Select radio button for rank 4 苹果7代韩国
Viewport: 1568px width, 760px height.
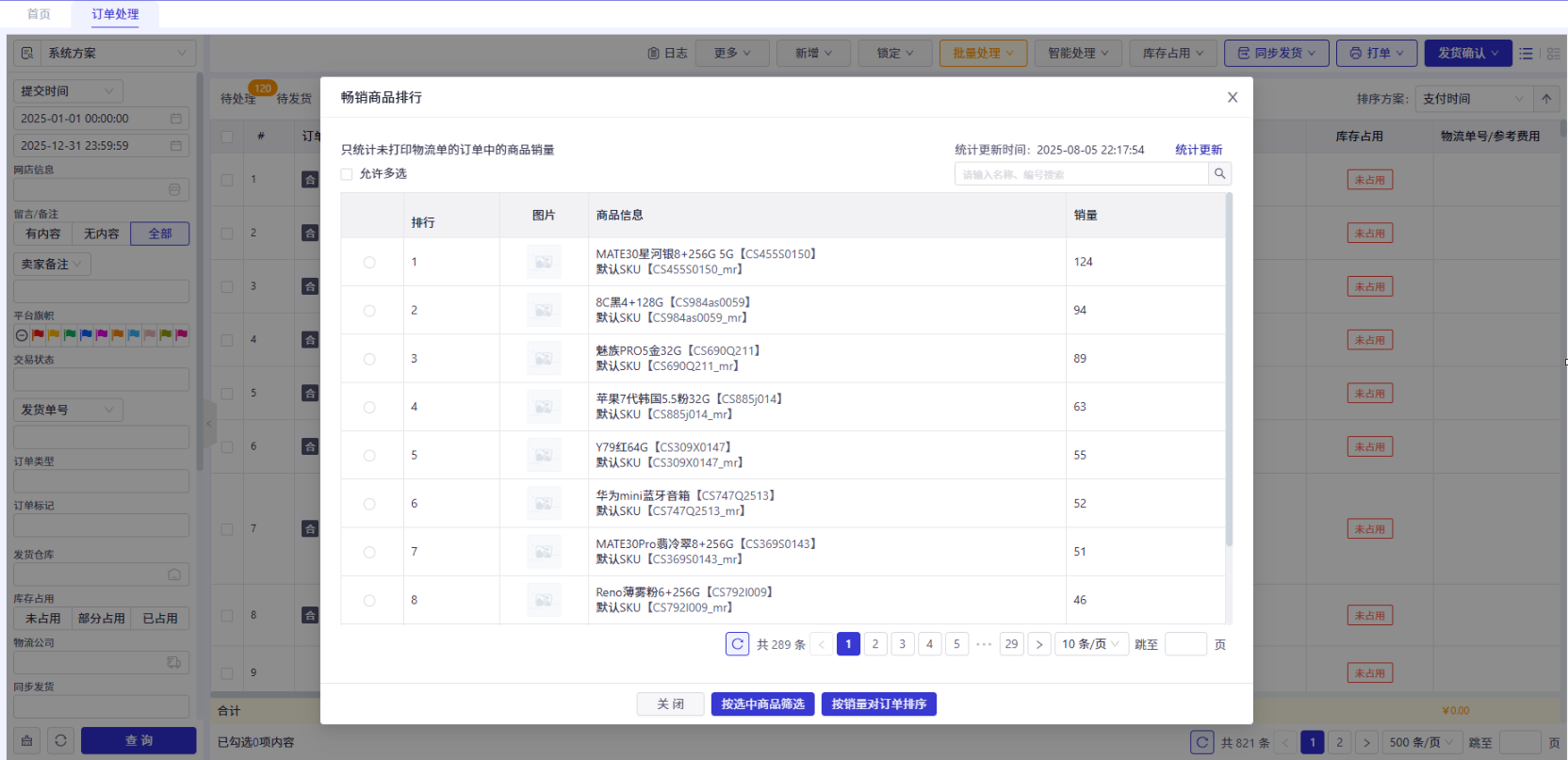pyautogui.click(x=369, y=408)
